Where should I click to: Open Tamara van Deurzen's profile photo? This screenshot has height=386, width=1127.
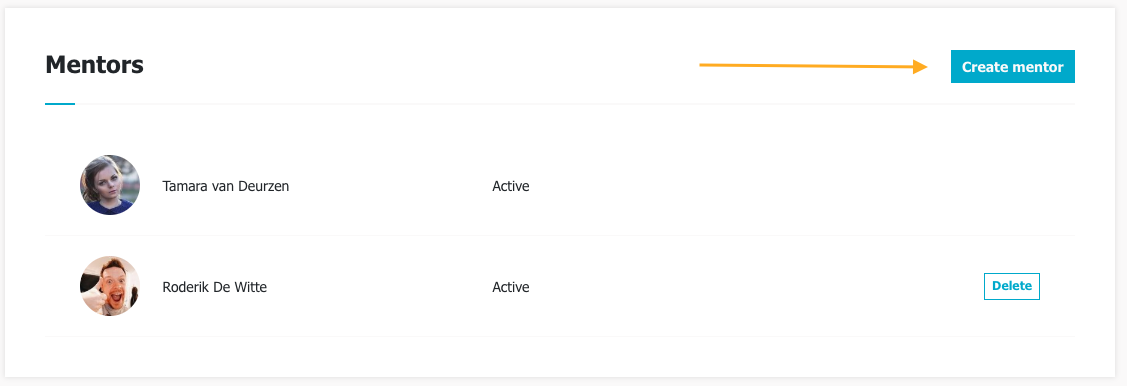point(109,185)
